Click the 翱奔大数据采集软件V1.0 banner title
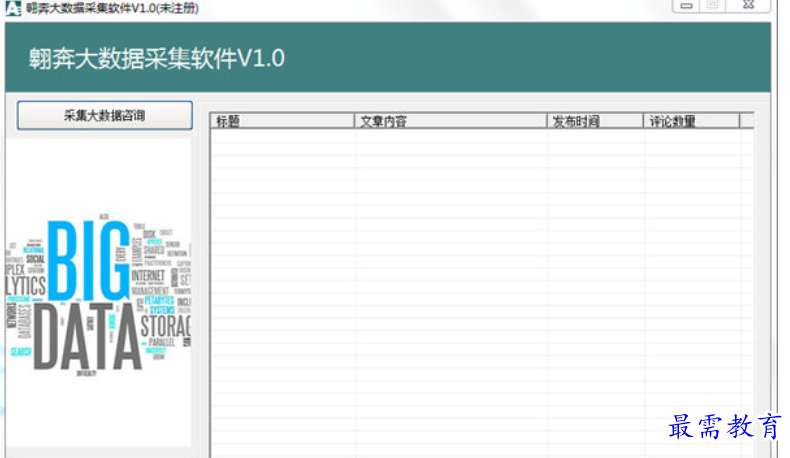The image size is (790, 458). 157,58
